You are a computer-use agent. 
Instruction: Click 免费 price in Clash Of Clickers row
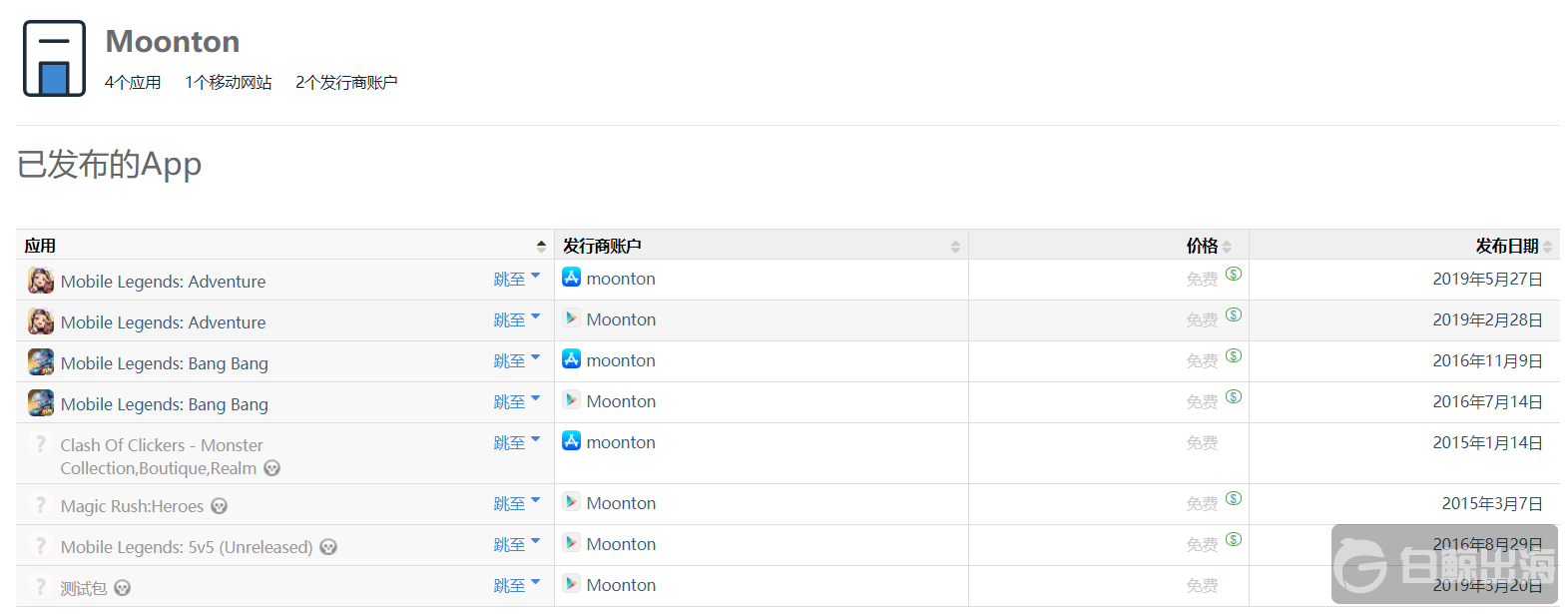(x=1202, y=442)
